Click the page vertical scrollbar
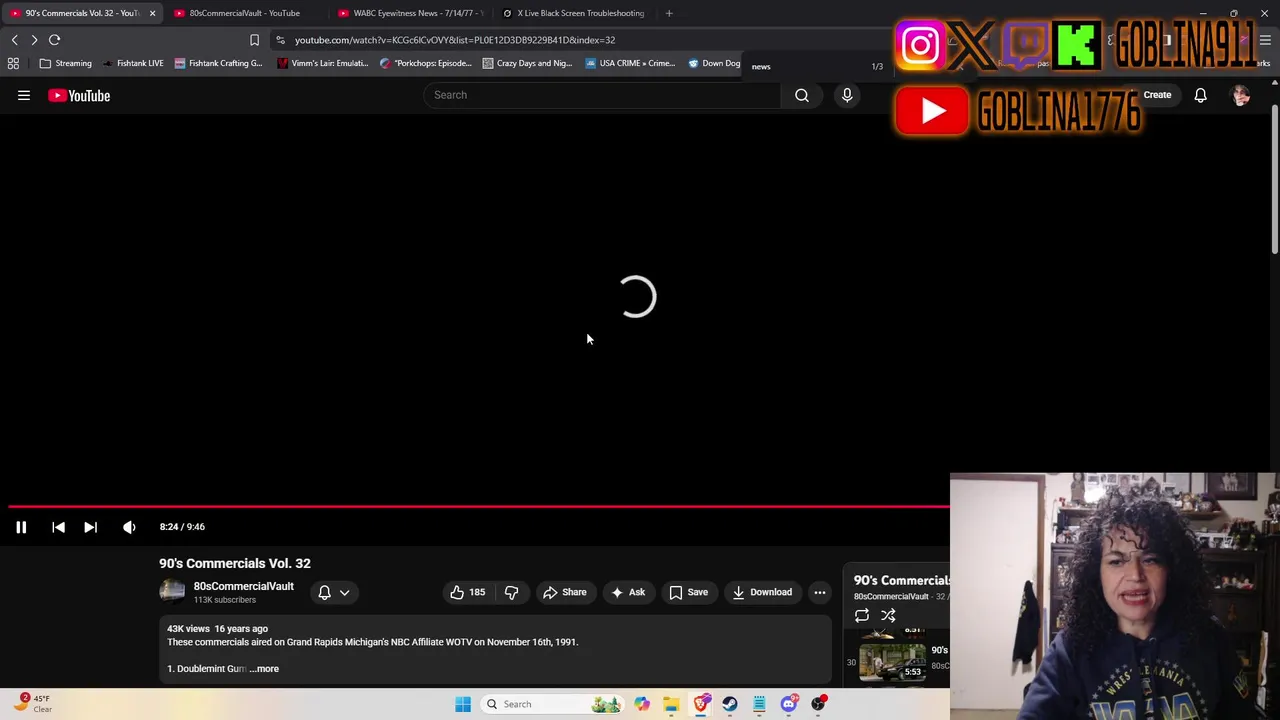 coord(1274,180)
